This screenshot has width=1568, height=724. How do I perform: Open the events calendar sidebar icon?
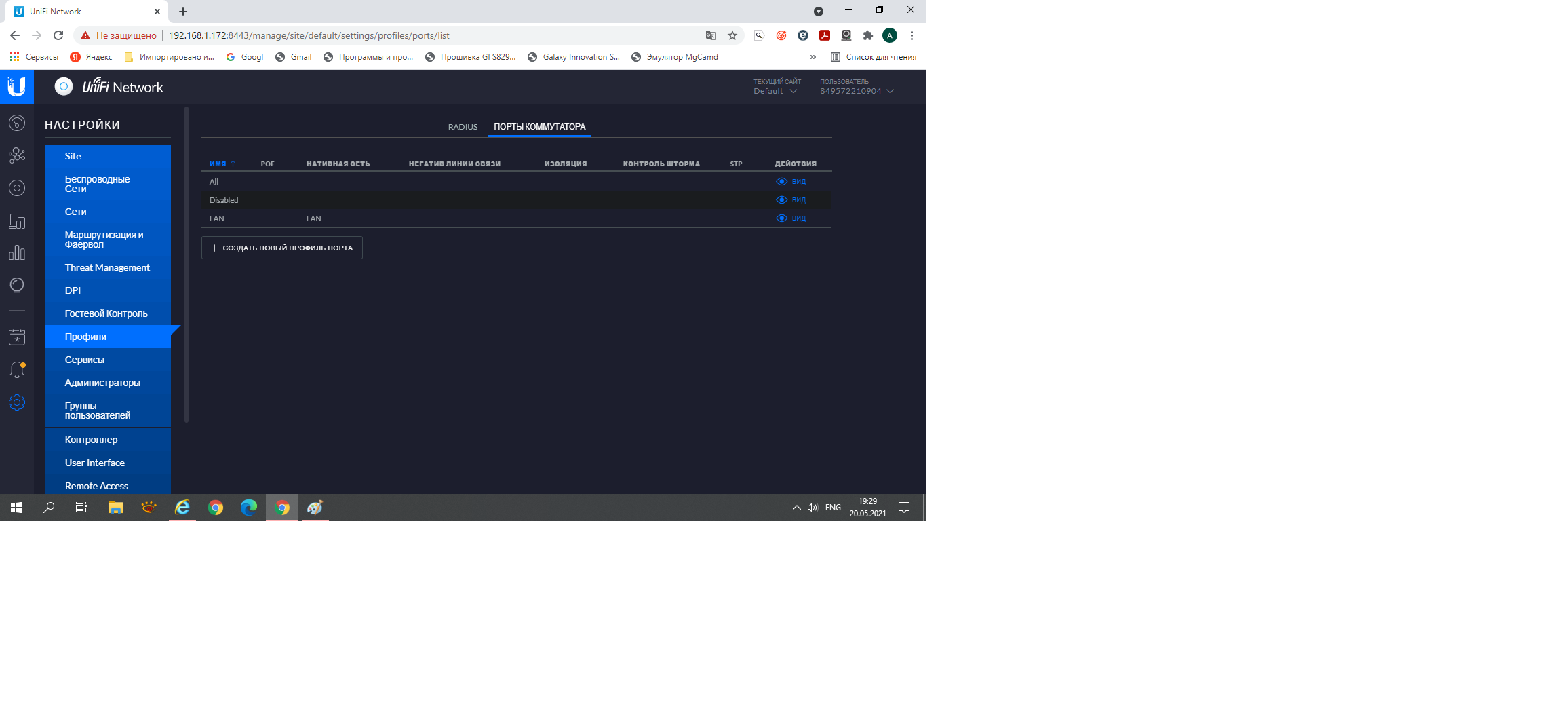[17, 337]
